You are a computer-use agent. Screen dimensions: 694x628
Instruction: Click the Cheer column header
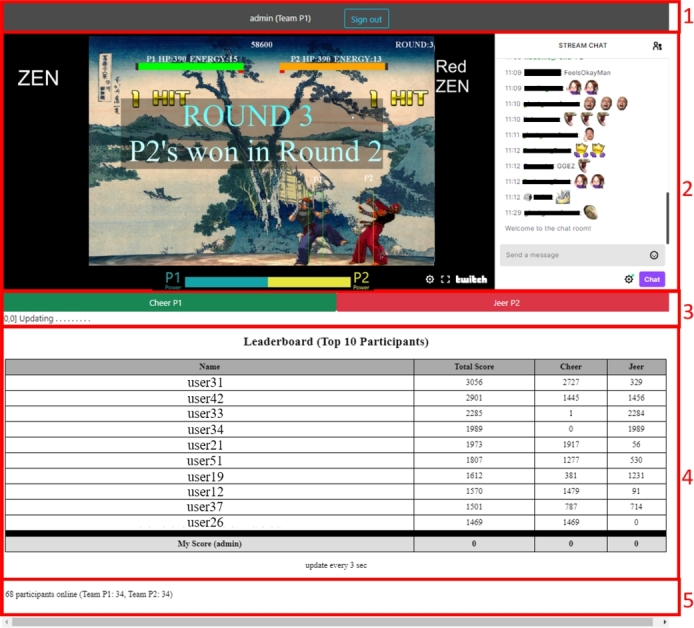click(x=571, y=366)
